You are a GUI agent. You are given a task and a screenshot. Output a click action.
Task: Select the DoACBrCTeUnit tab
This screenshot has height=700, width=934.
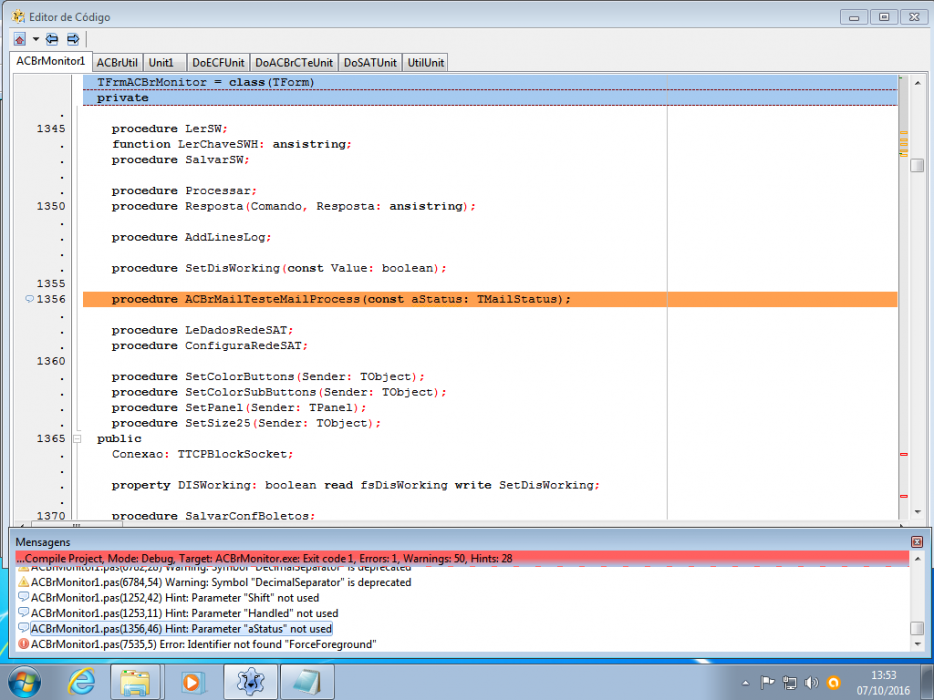294,63
